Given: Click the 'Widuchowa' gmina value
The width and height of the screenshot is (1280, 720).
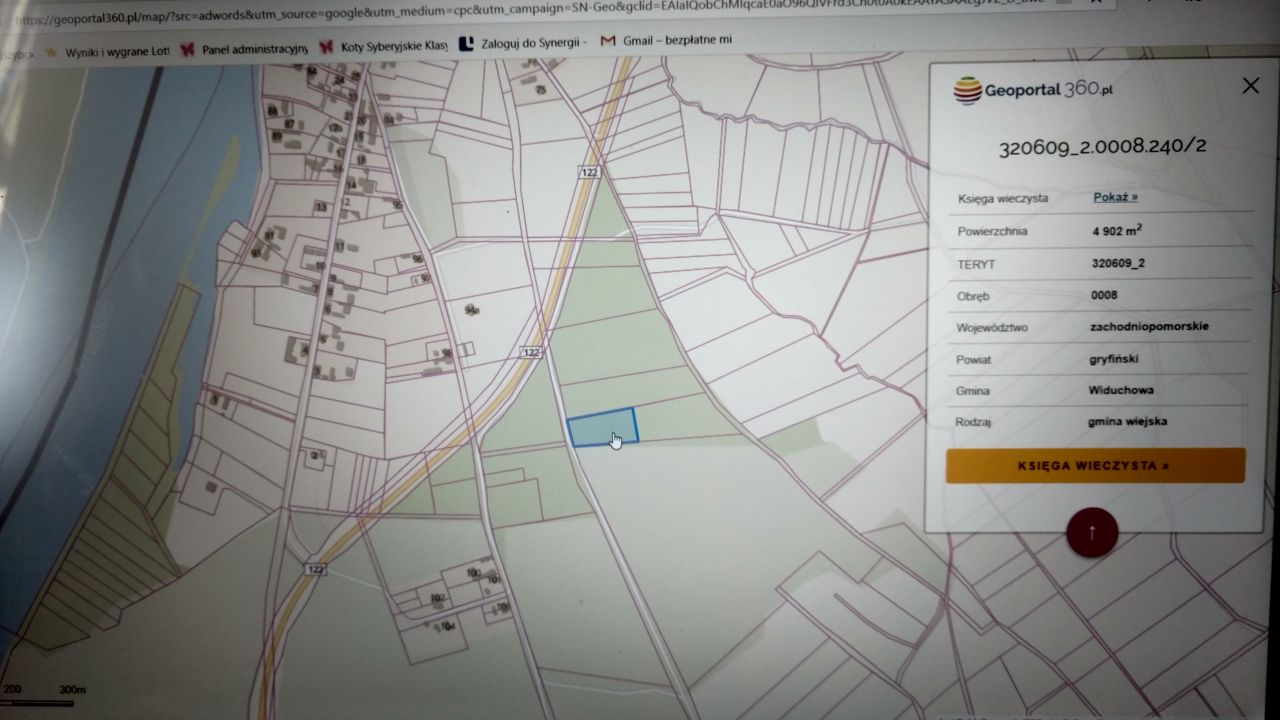Looking at the screenshot, I should 1120,390.
